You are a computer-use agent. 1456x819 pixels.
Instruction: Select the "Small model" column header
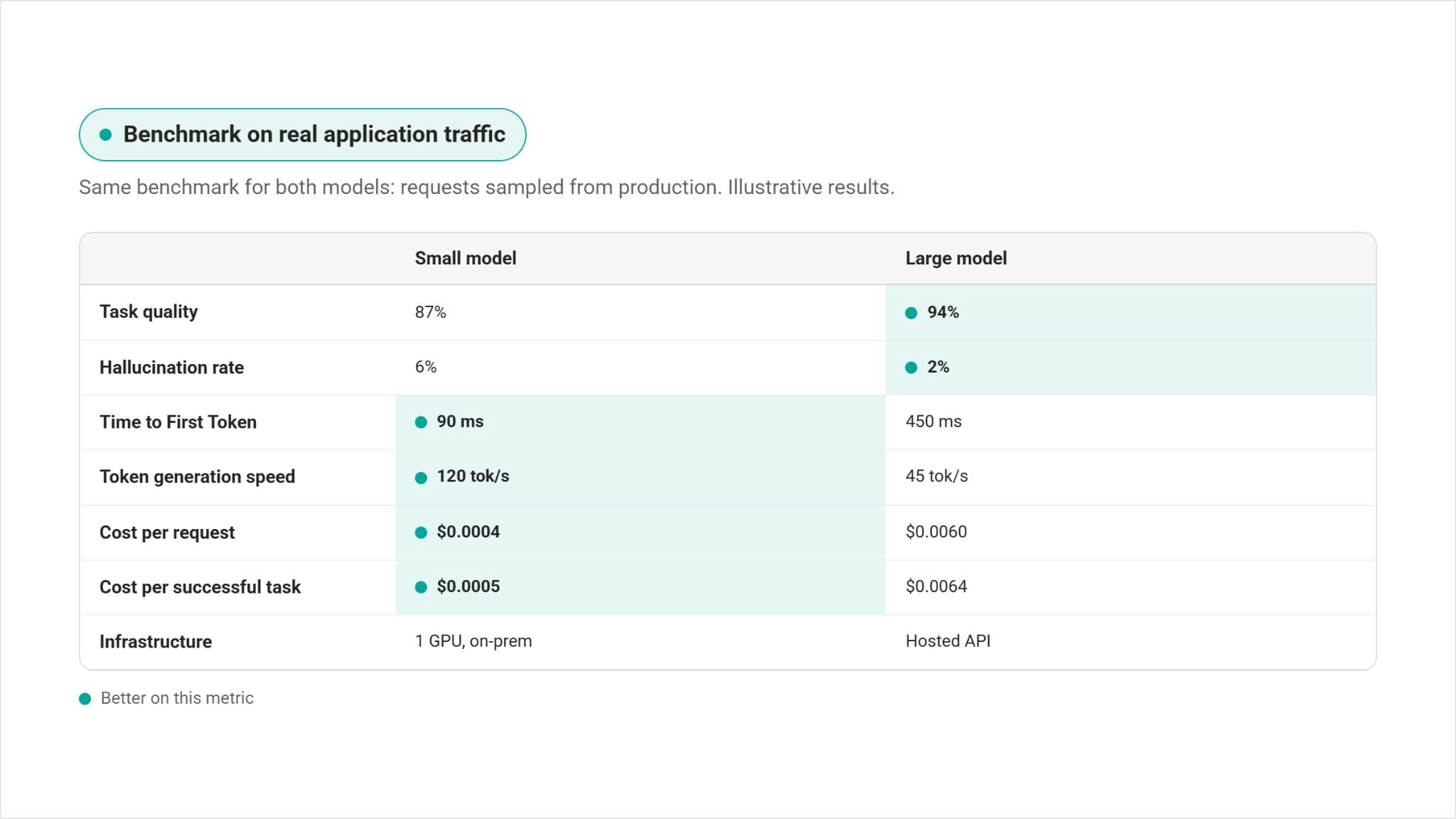pyautogui.click(x=466, y=258)
